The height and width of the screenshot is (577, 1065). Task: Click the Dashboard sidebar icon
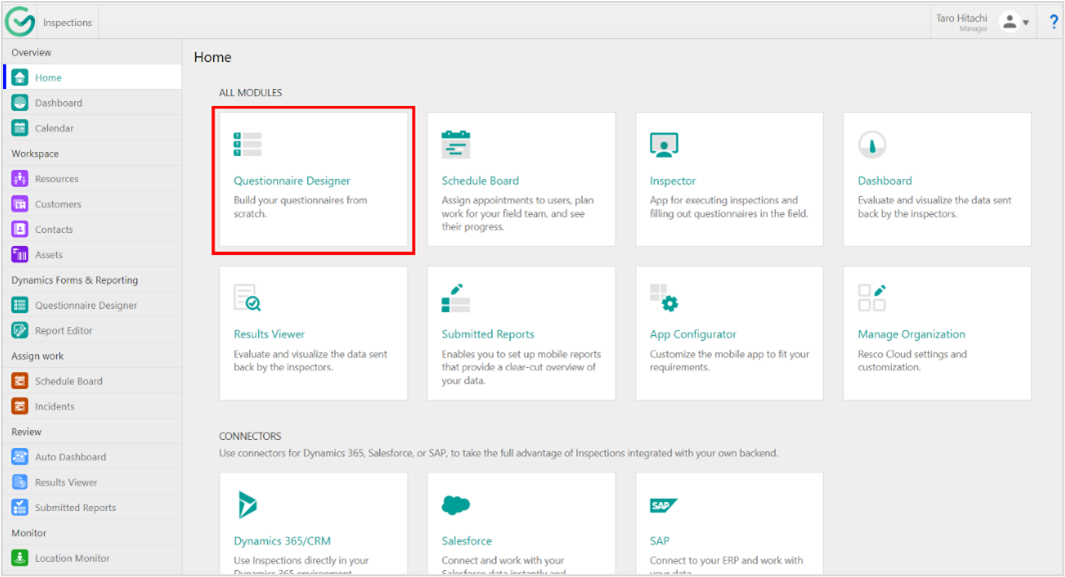(x=20, y=103)
